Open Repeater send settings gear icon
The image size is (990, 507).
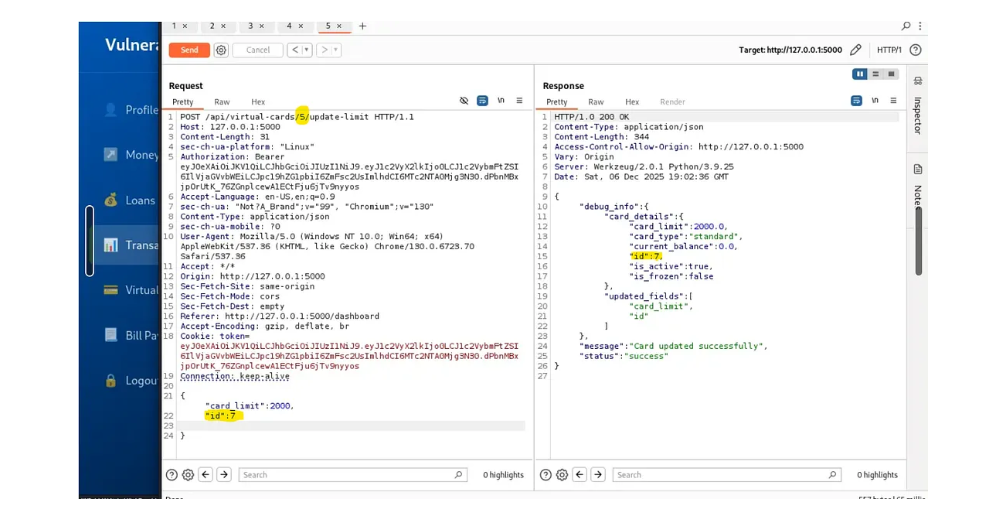click(x=221, y=50)
